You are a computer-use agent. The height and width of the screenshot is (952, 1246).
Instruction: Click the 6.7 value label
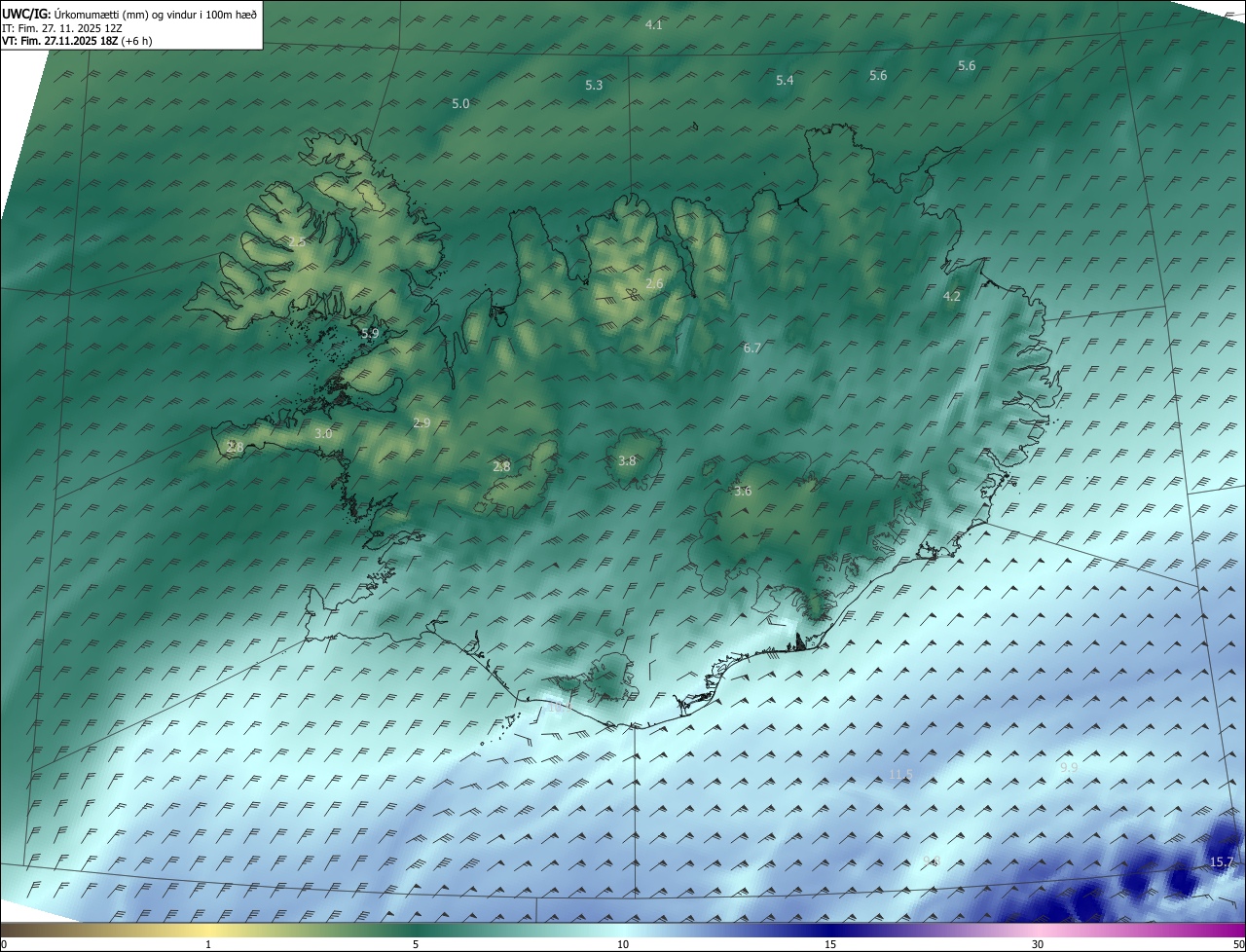tap(751, 348)
